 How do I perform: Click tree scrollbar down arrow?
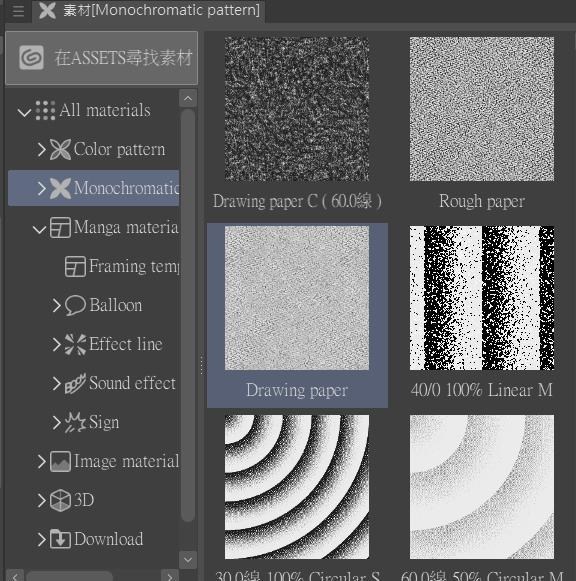(188, 559)
